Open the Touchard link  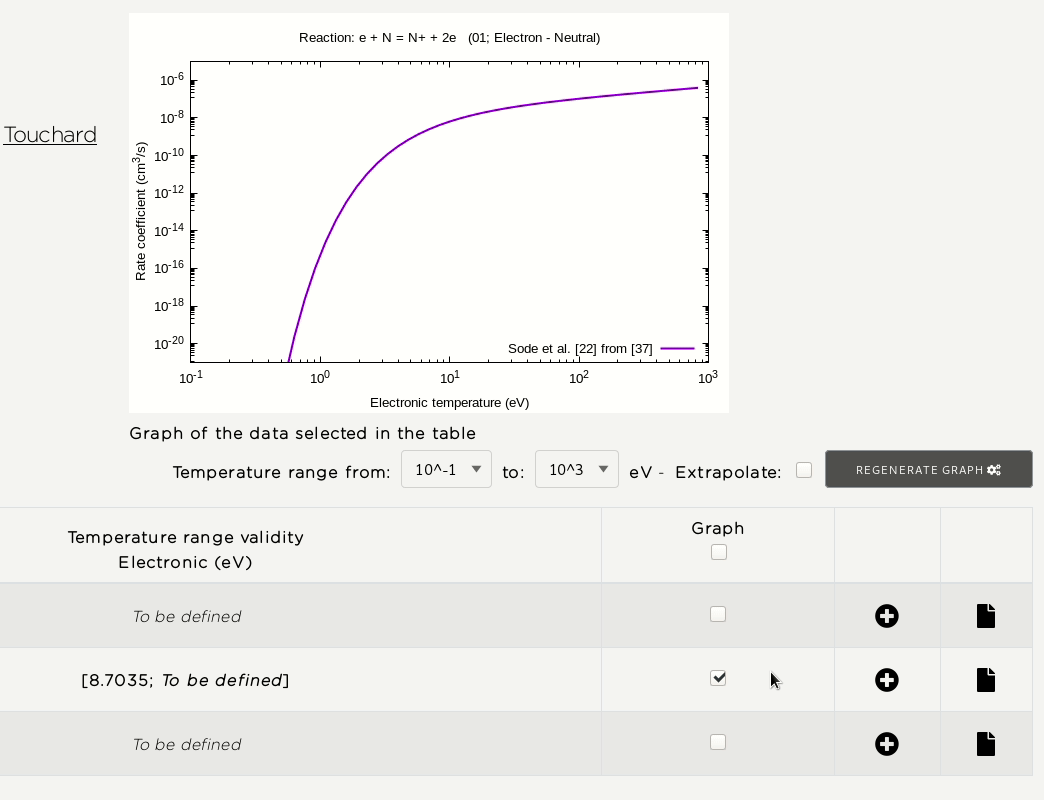pyautogui.click(x=50, y=135)
